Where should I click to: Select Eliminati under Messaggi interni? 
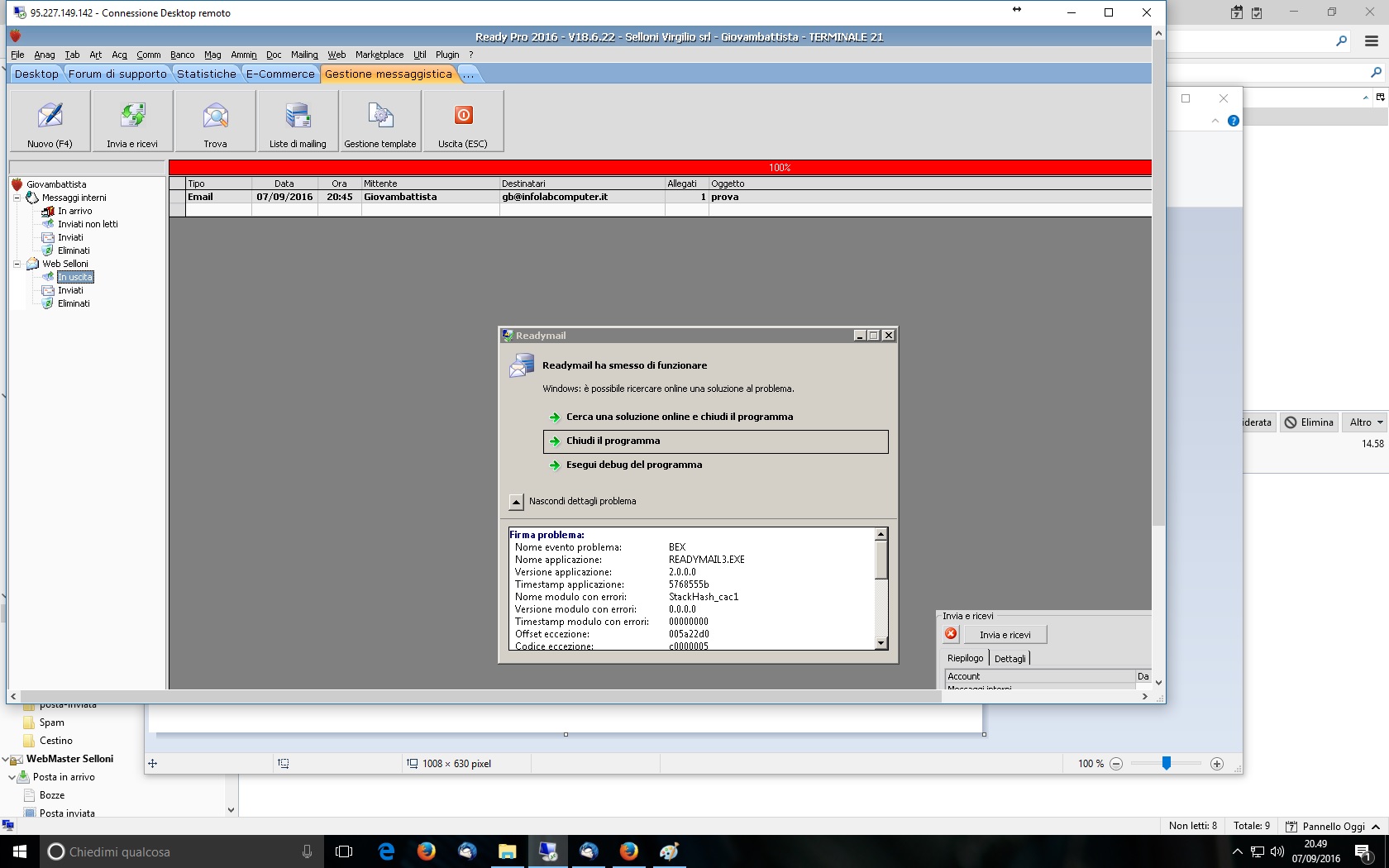point(74,250)
